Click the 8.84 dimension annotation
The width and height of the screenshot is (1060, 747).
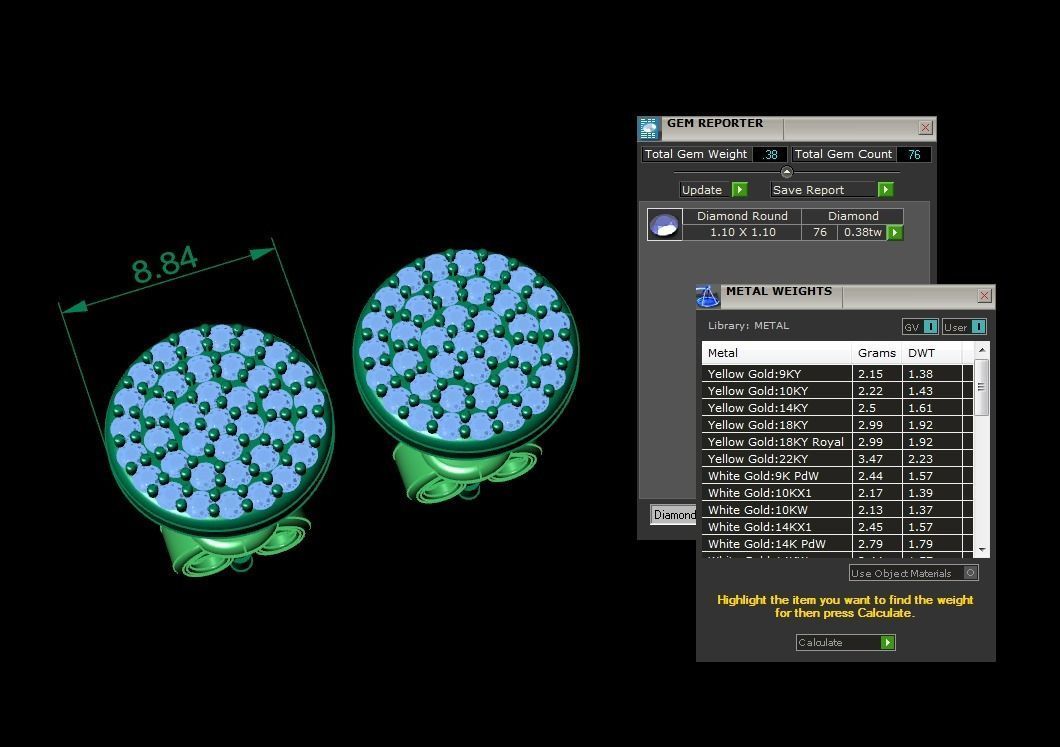(x=164, y=264)
